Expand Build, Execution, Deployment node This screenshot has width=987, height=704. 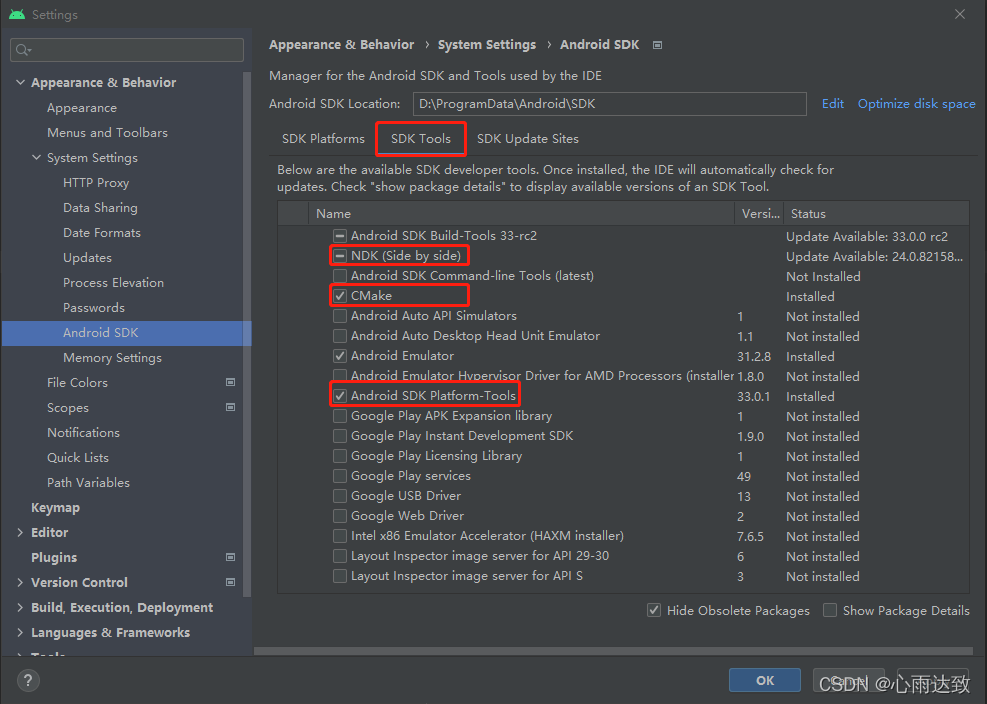point(20,608)
